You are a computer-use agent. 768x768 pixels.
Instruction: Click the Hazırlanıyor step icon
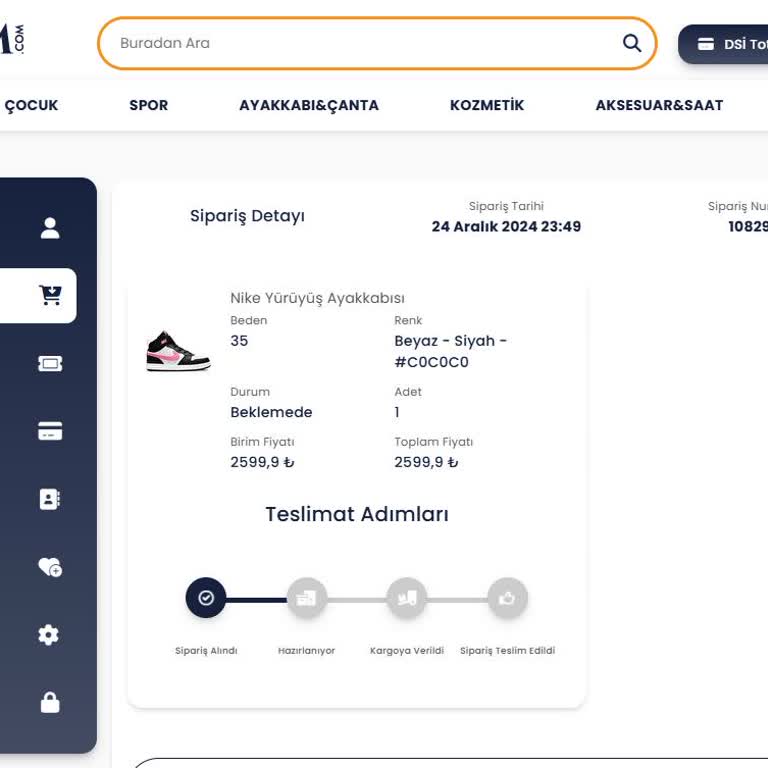307,598
